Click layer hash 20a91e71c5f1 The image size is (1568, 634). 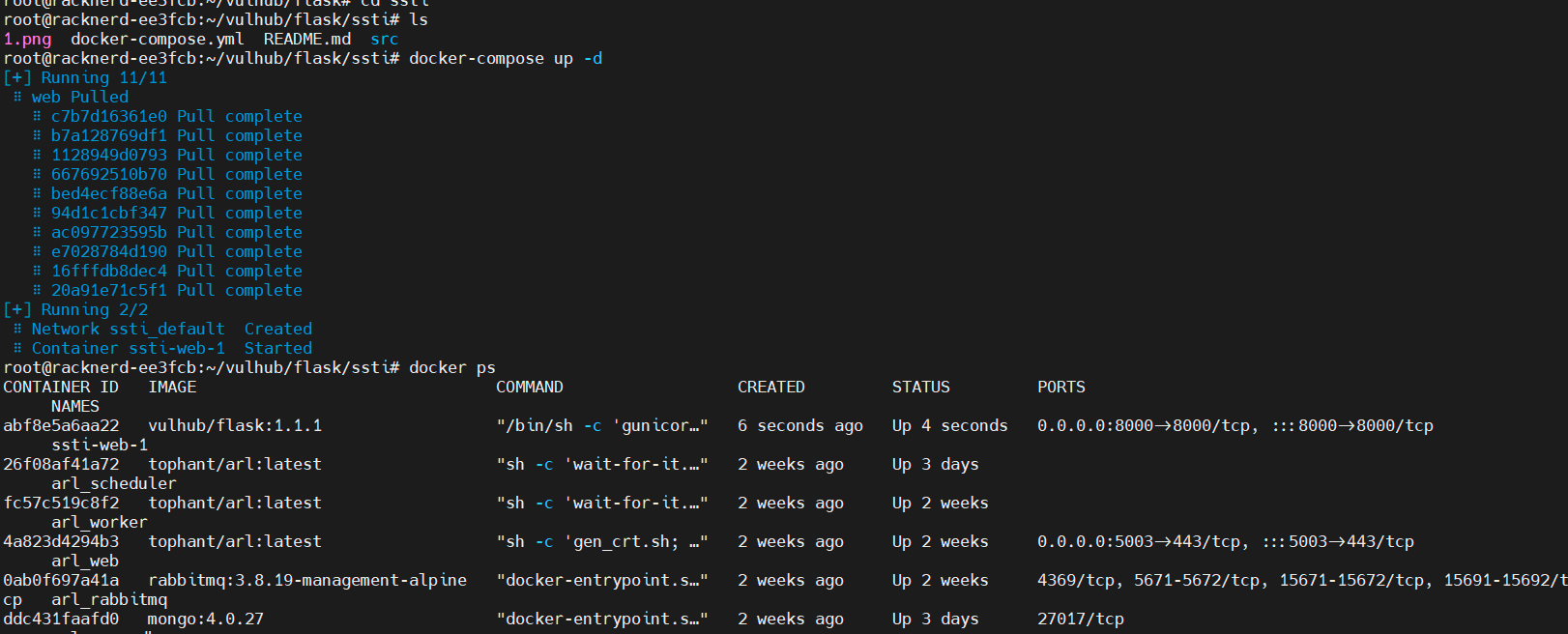[108, 290]
